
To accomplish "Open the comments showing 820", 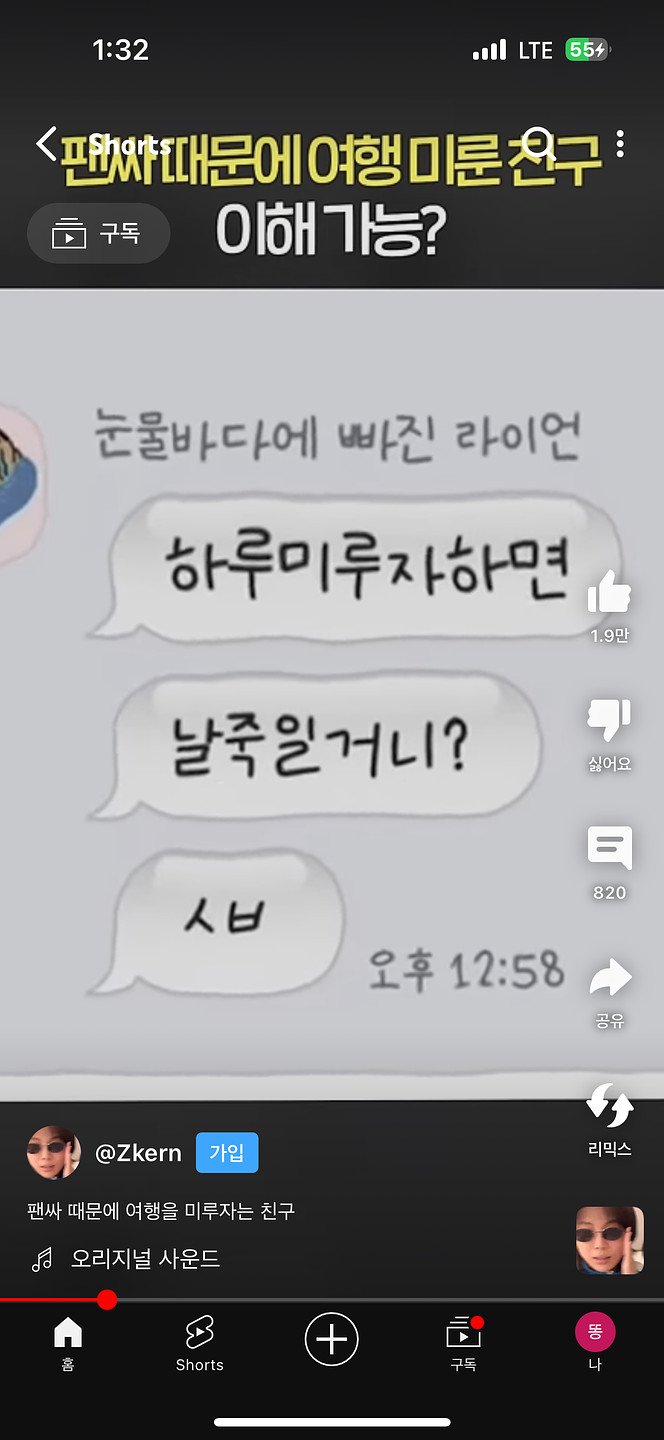I will click(609, 849).
